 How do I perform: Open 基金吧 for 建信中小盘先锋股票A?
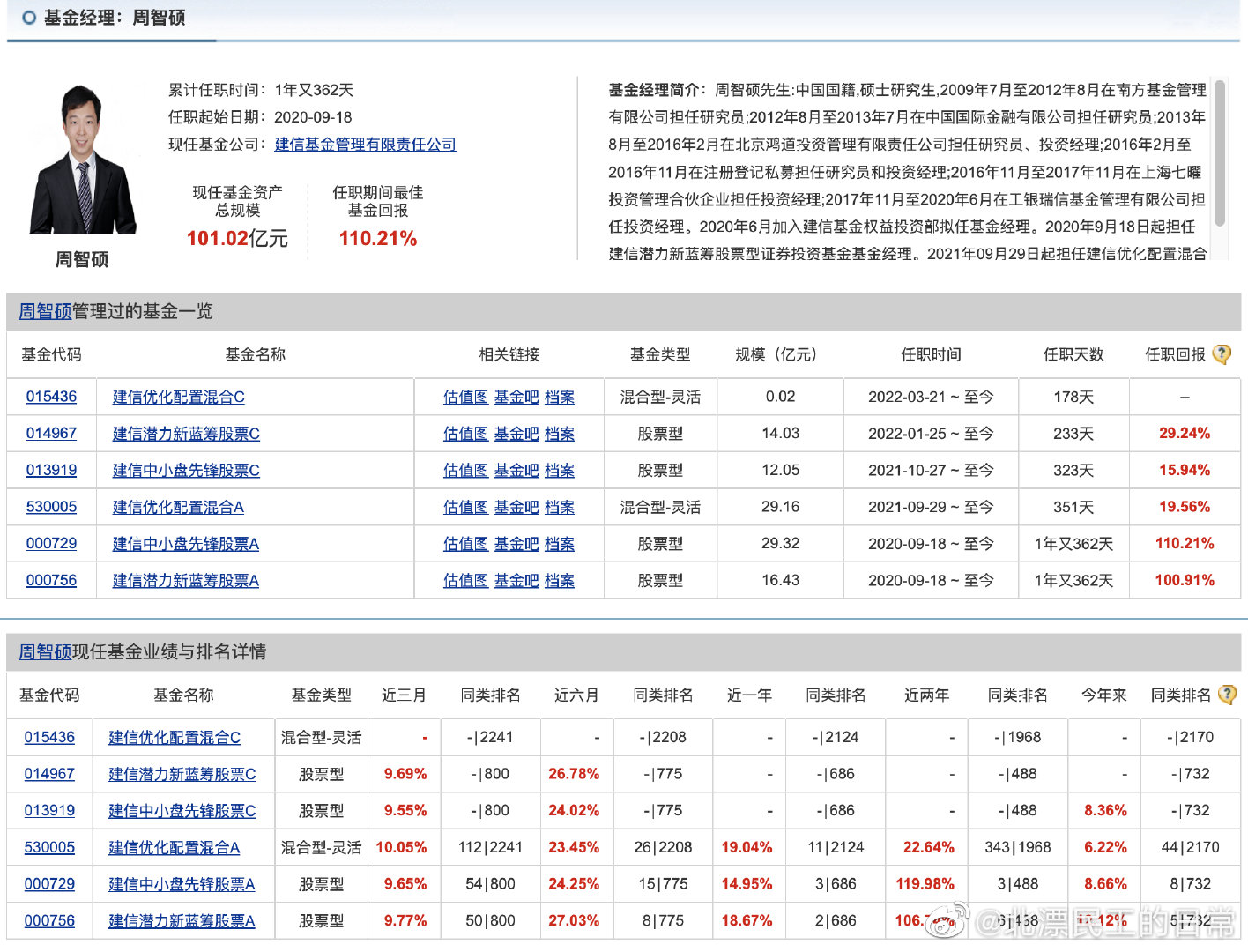(516, 544)
